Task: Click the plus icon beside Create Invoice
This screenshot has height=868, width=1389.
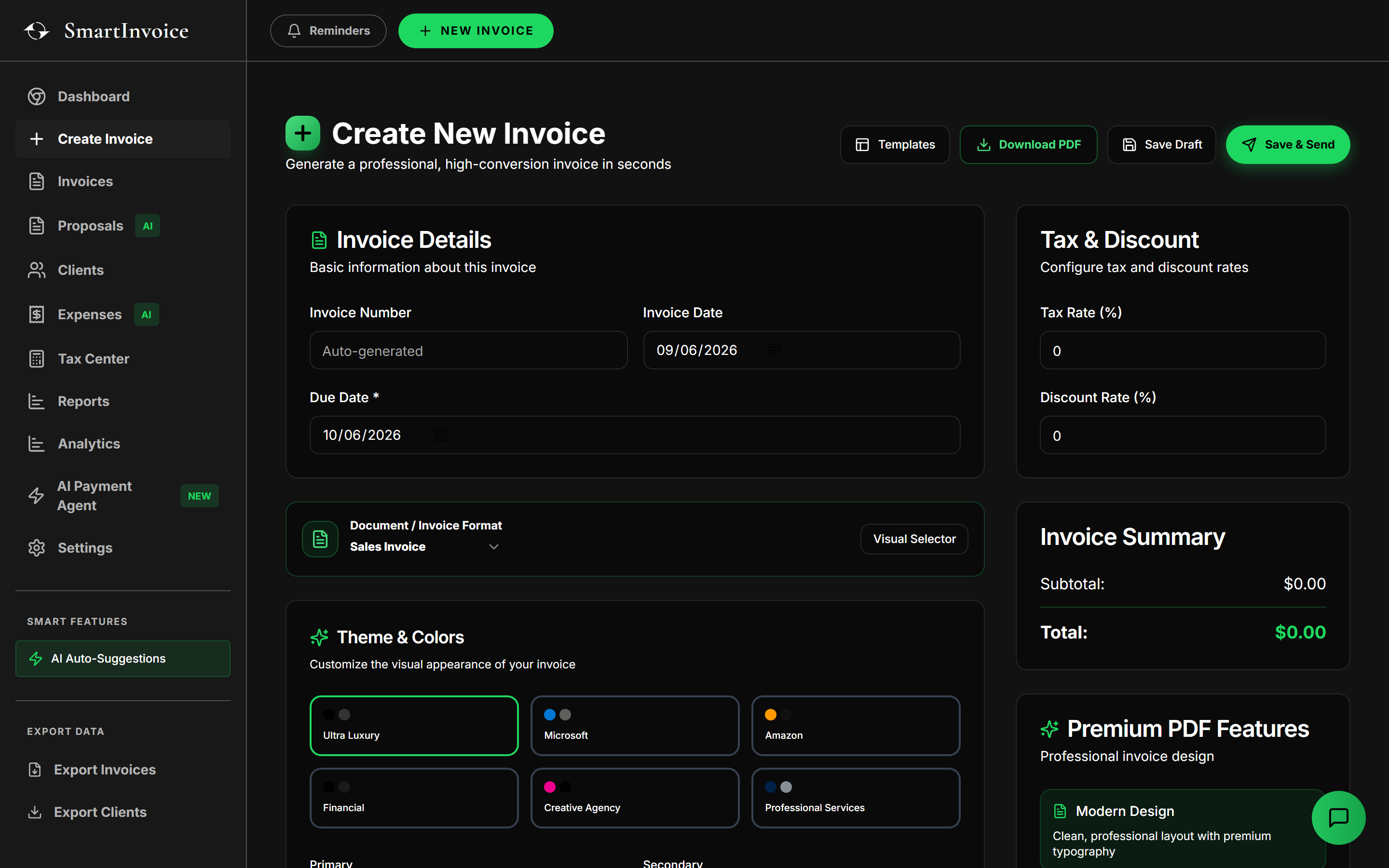Action: pyautogui.click(x=37, y=139)
